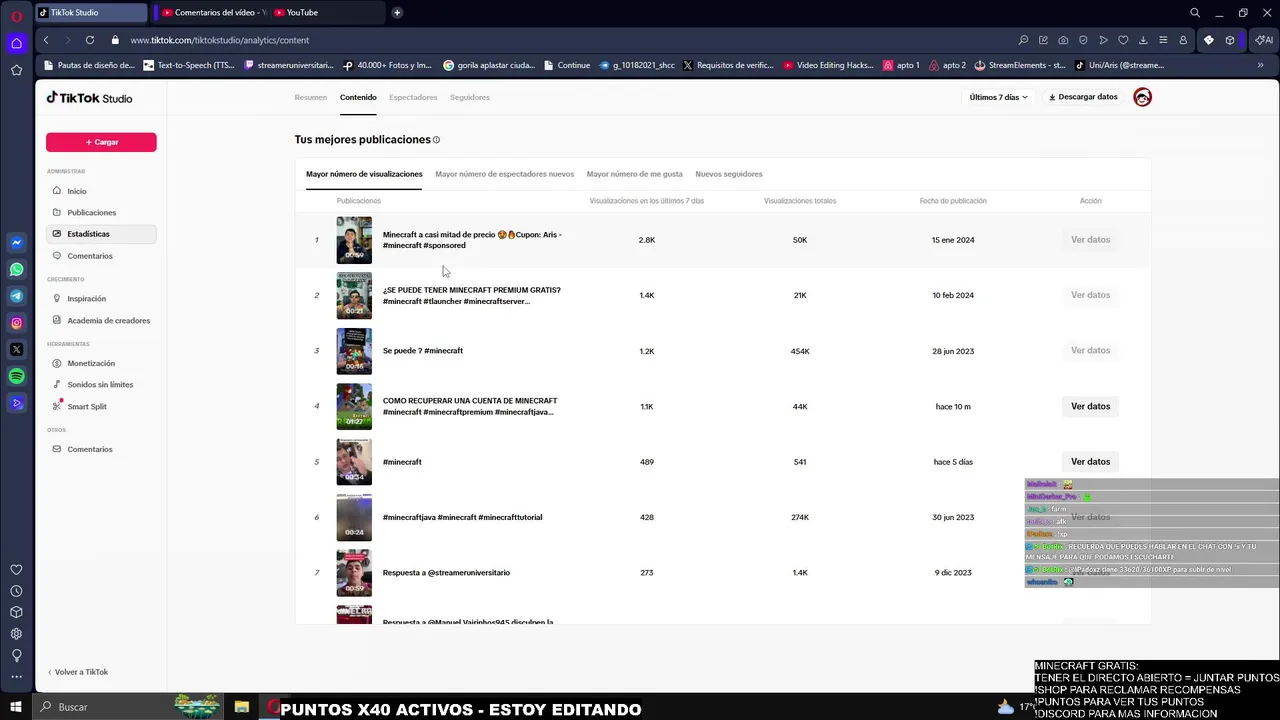
Task: Open Opera bookmarks star in sidebar
Action: point(16,70)
